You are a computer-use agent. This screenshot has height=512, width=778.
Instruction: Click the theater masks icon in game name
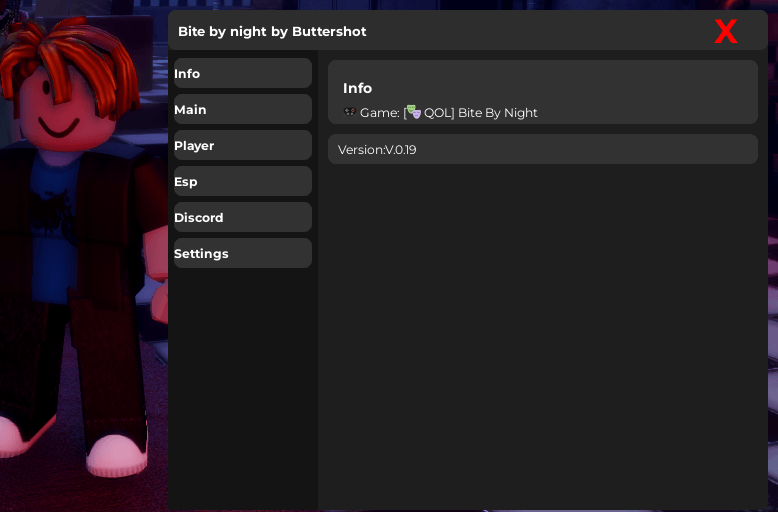pyautogui.click(x=413, y=113)
